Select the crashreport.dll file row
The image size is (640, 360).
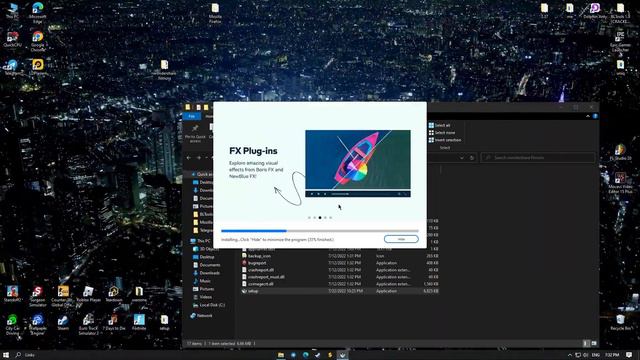tap(340, 270)
